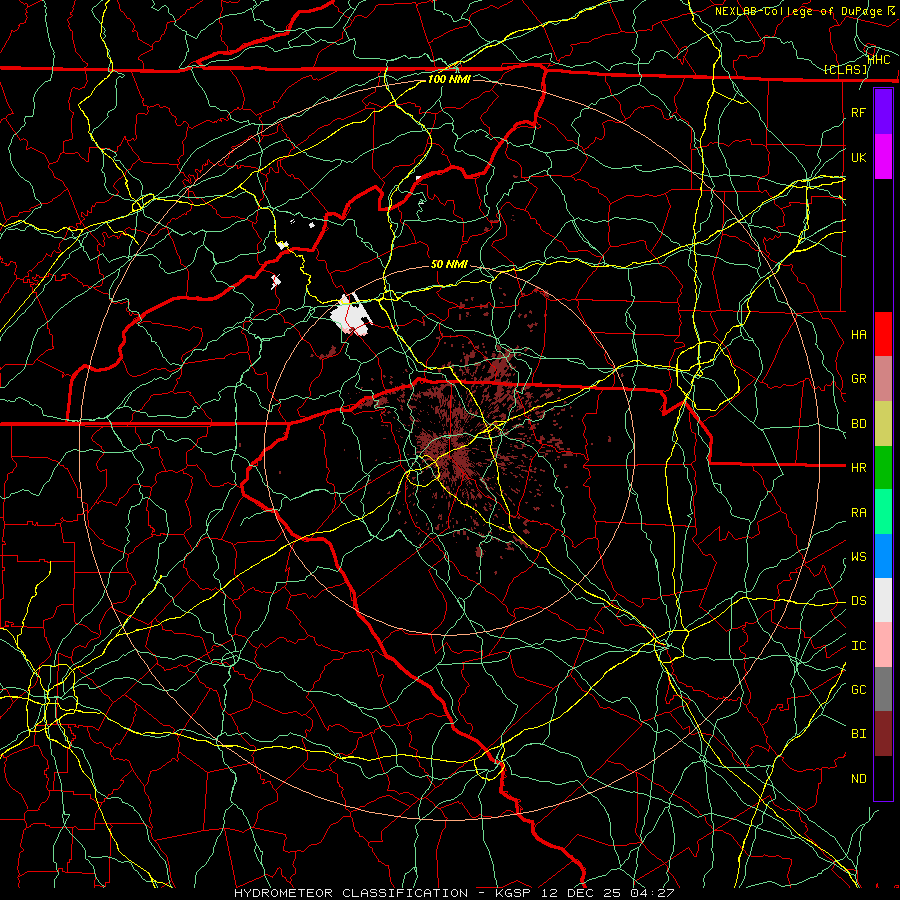Select the BD yellow legend swatch

(883, 424)
